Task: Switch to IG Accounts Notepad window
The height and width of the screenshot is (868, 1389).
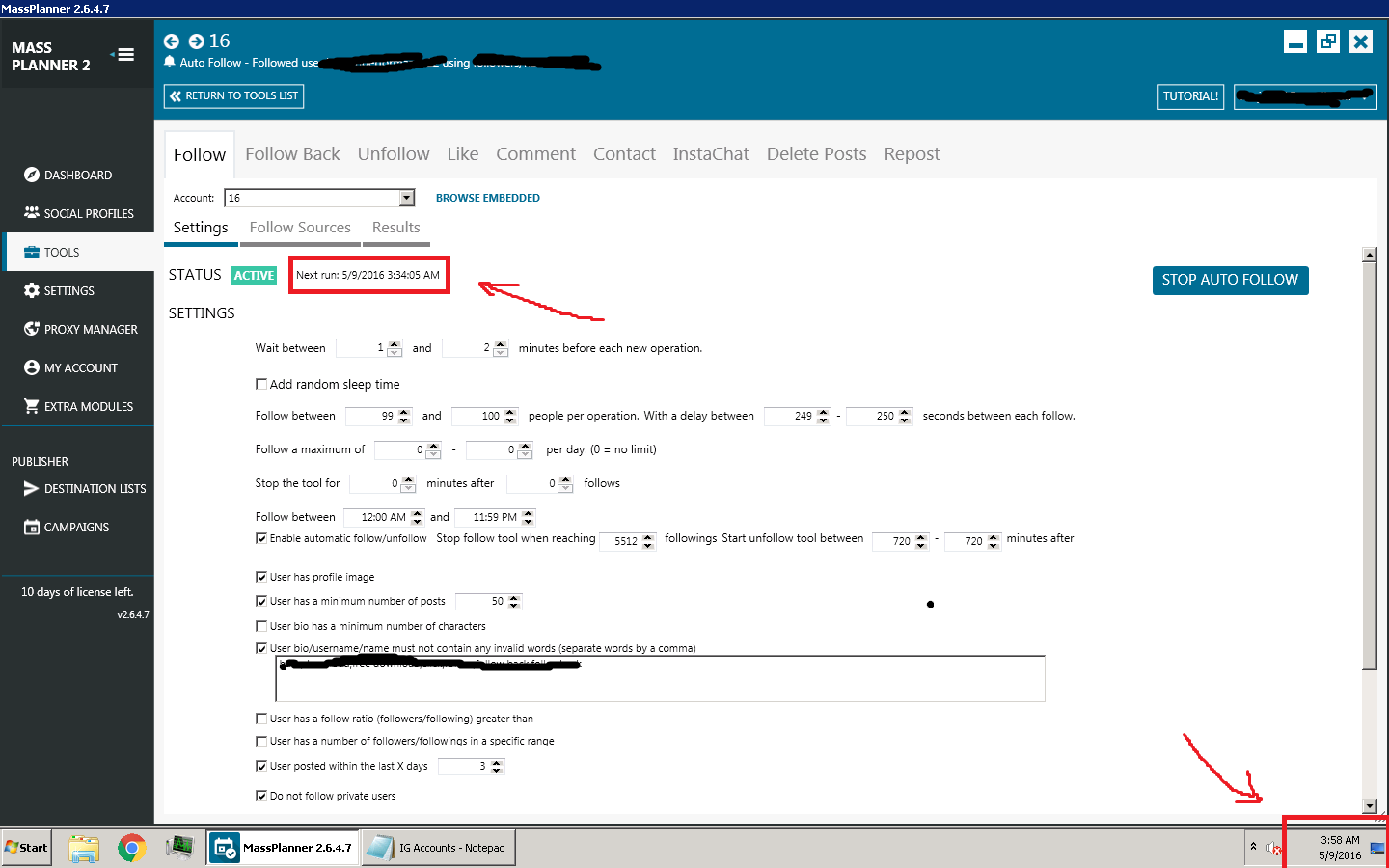Action: coord(439,848)
